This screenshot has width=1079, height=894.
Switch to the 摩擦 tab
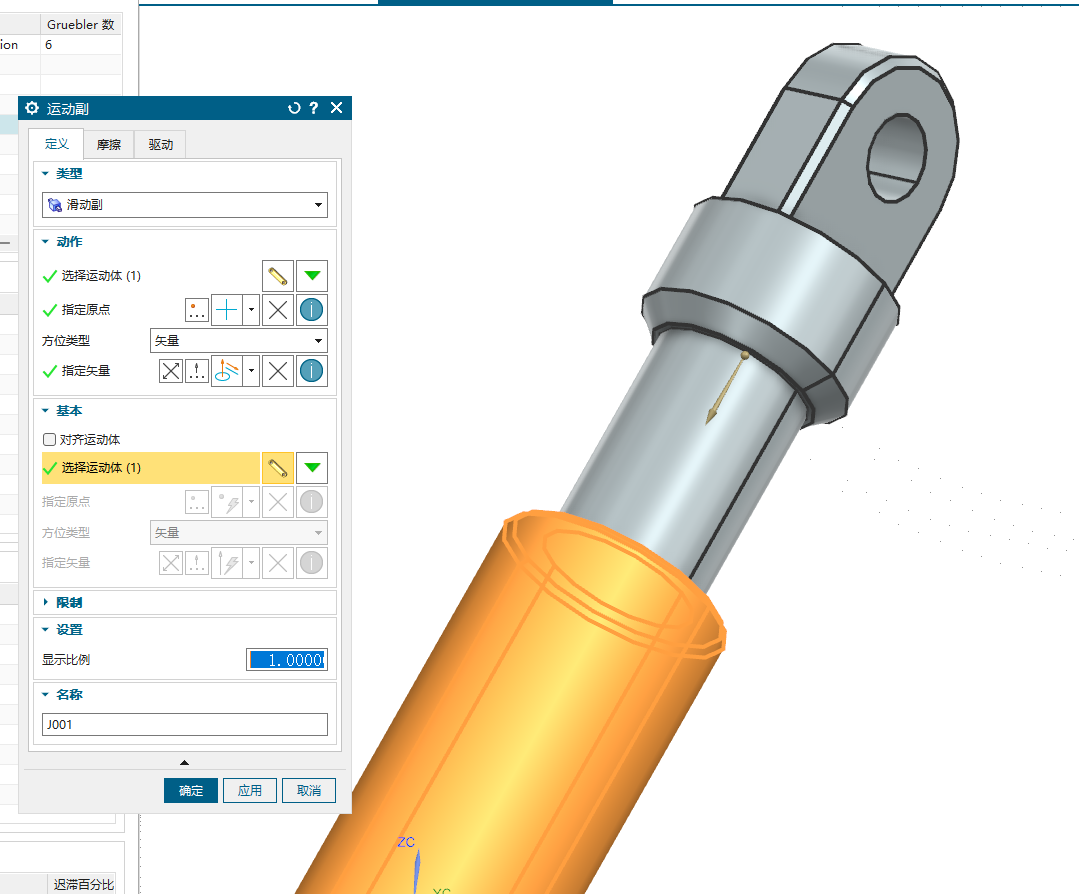tap(109, 145)
